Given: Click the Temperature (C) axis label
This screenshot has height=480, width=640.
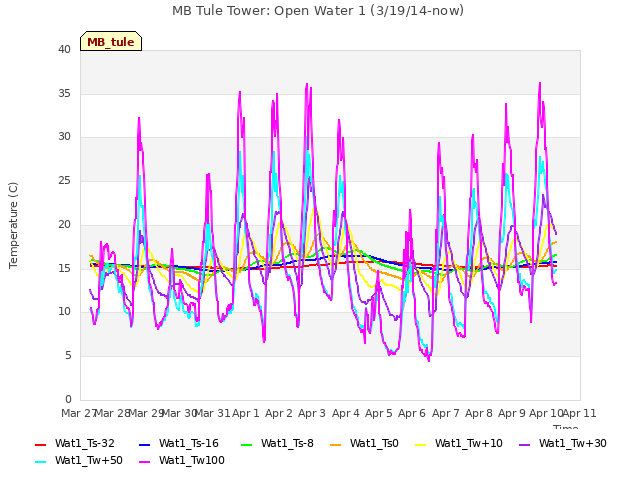Looking at the screenshot, I should pyautogui.click(x=13, y=225).
